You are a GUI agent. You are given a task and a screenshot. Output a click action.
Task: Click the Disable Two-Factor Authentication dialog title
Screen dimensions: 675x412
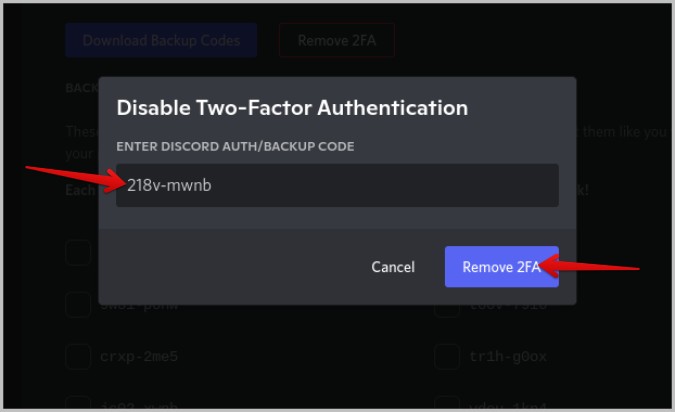292,107
